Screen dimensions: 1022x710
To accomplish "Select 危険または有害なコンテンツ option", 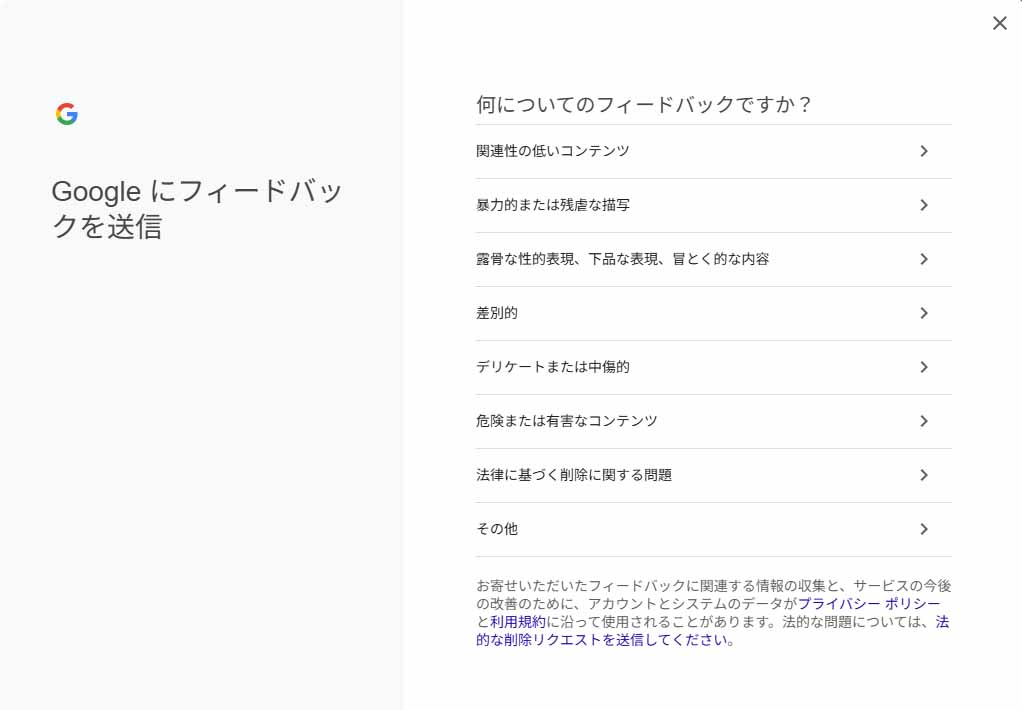I will coord(714,421).
